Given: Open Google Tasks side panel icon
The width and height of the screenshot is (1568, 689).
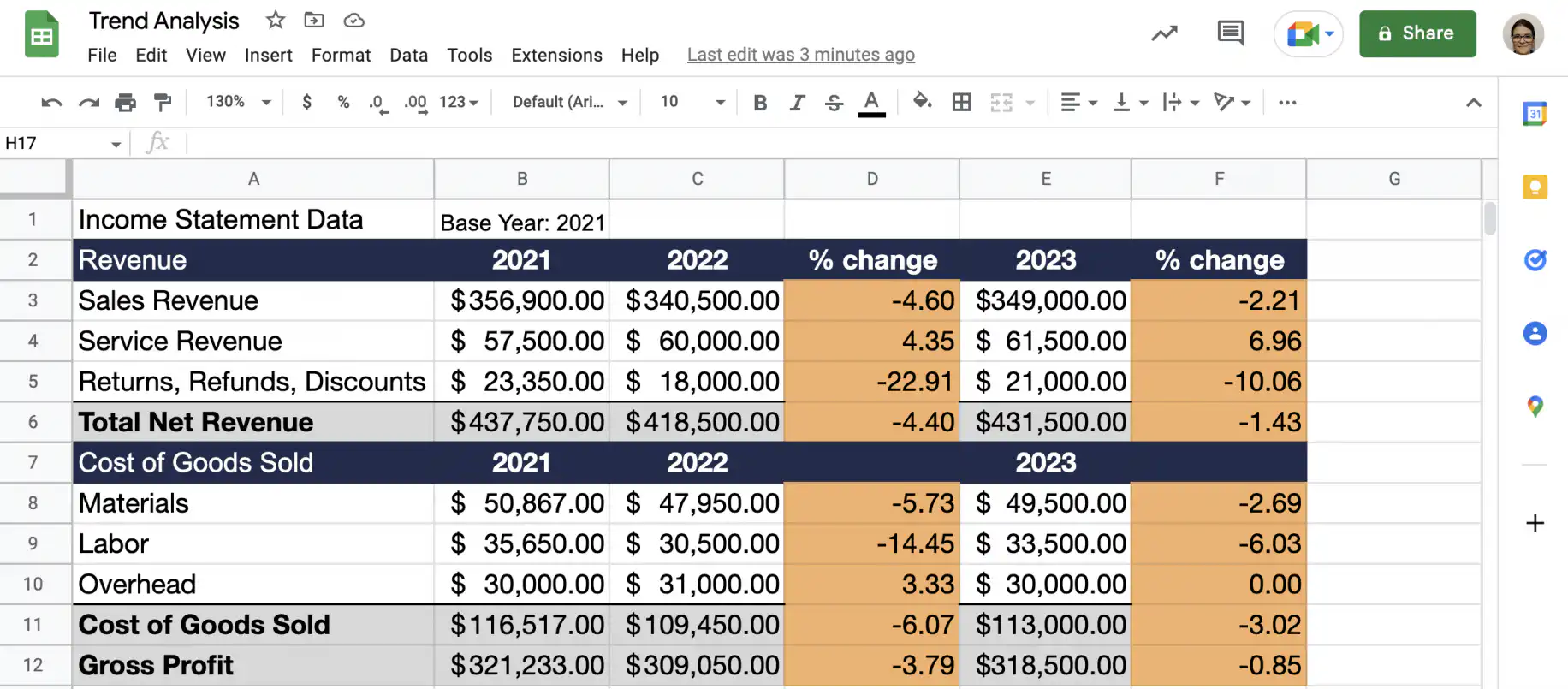Looking at the screenshot, I should pyautogui.click(x=1535, y=260).
